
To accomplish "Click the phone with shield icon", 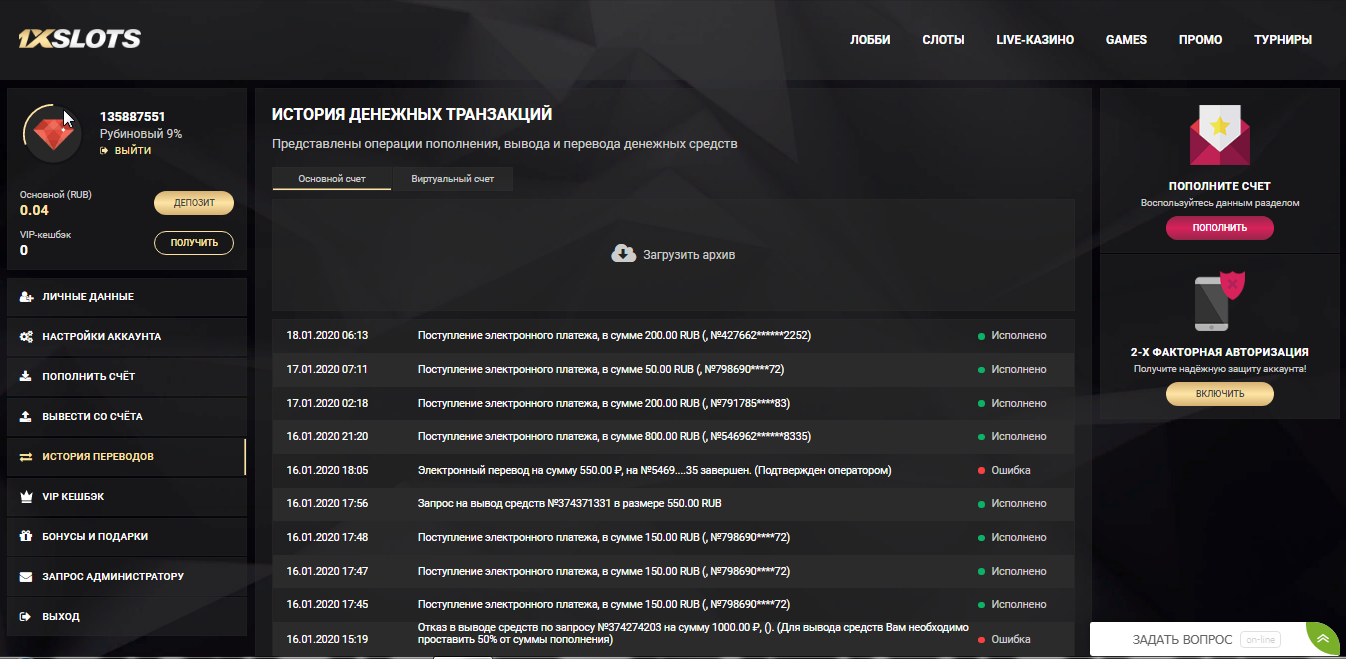I will pyautogui.click(x=1219, y=301).
